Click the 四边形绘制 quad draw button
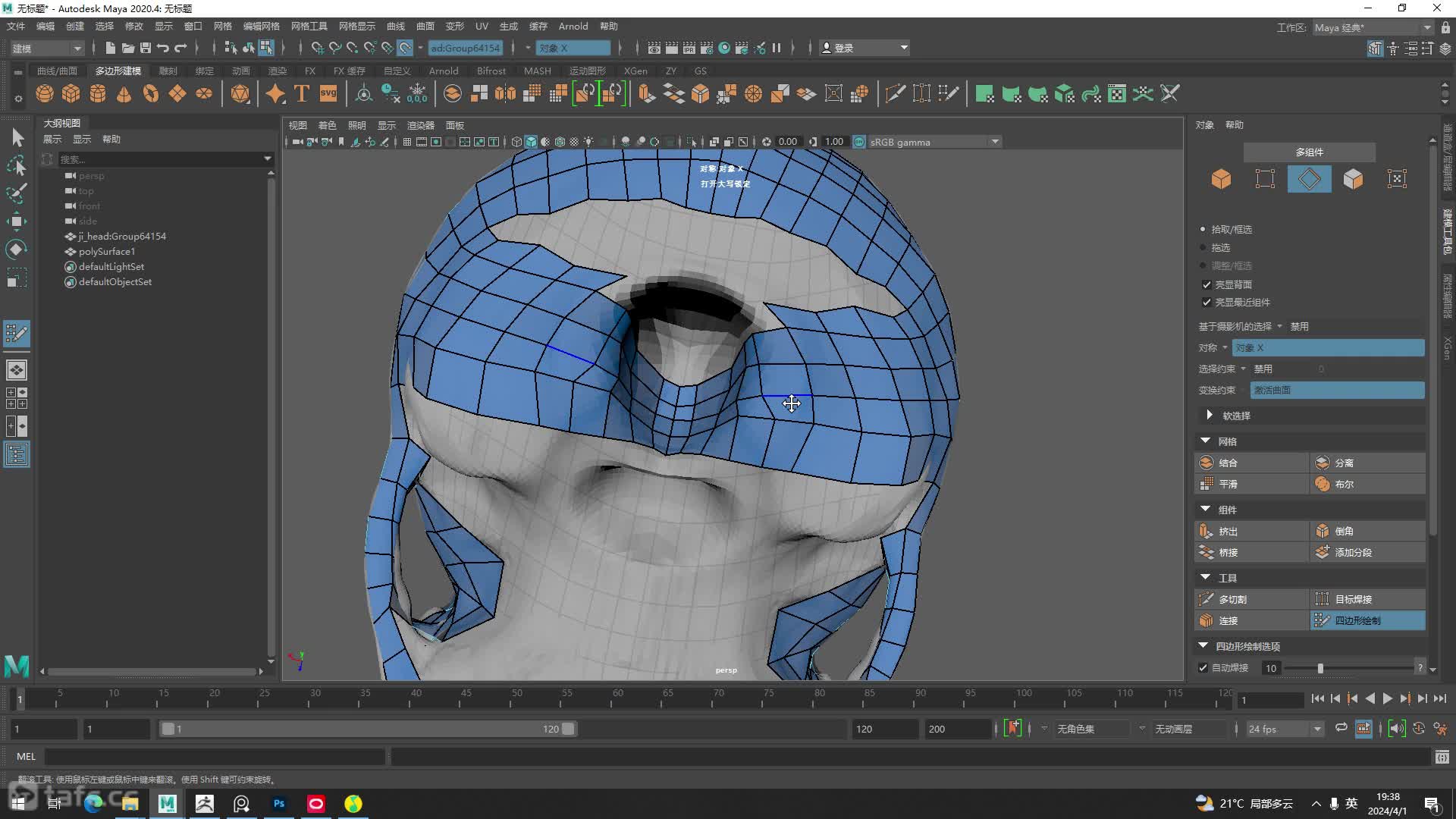The width and height of the screenshot is (1456, 819). (1368, 620)
